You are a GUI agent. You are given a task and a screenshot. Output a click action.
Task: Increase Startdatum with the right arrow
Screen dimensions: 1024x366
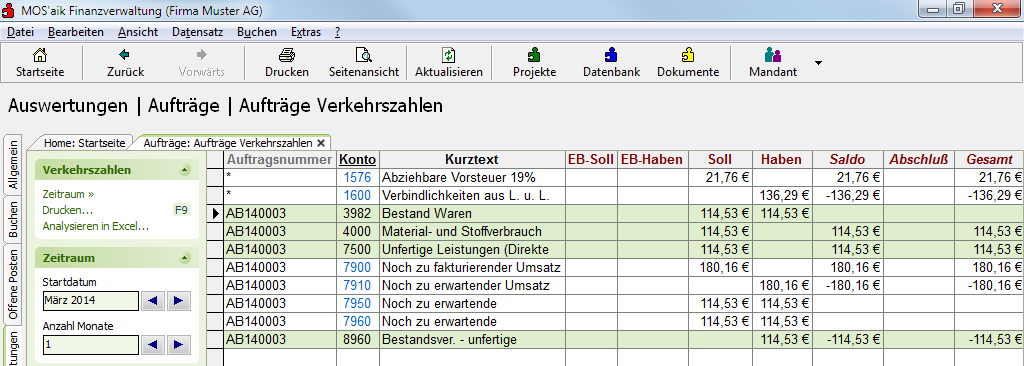178,301
